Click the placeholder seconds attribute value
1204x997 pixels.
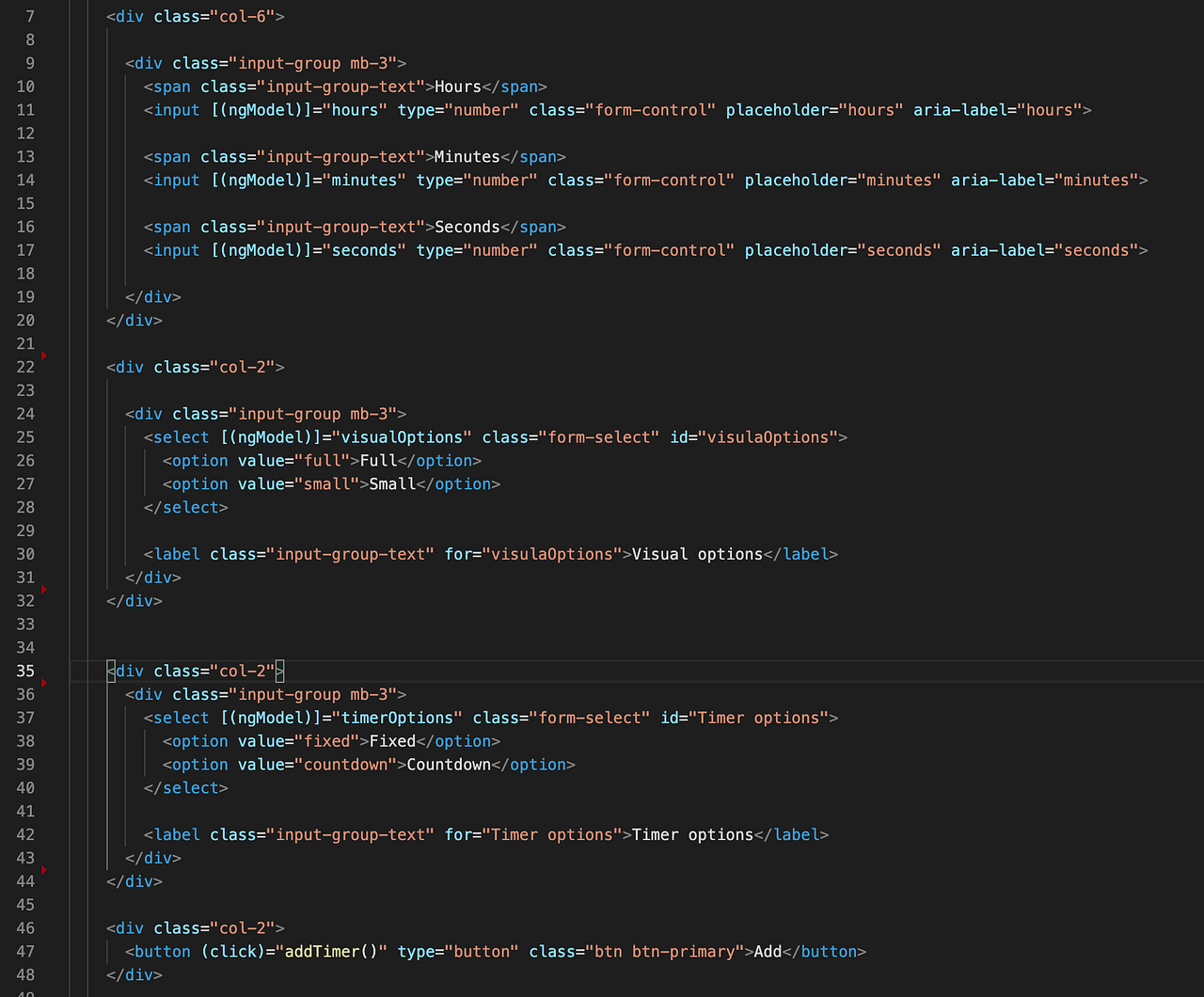pyautogui.click(x=900, y=250)
